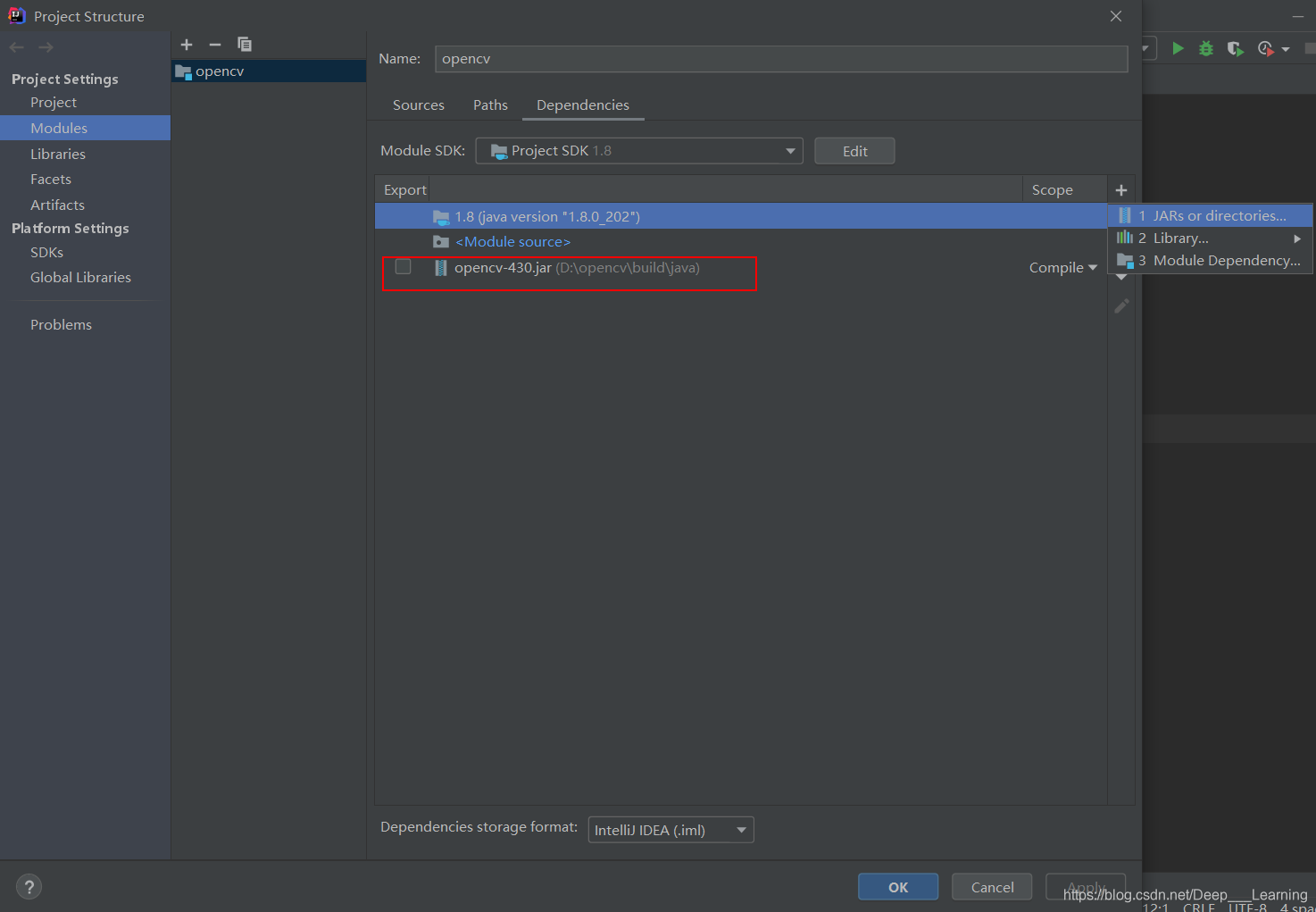The image size is (1316, 912).
Task: Choose JARs or directories menu item
Action: coord(1211,215)
